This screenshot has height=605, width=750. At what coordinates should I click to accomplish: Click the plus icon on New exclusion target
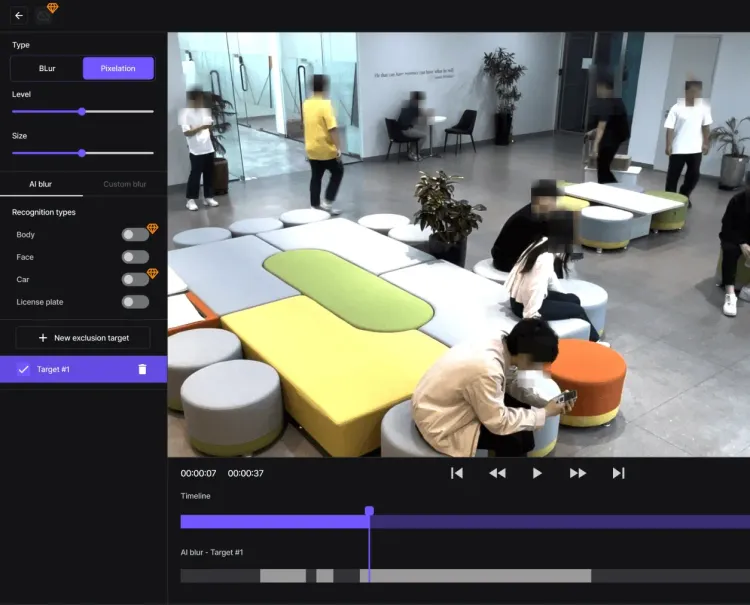[x=43, y=338]
